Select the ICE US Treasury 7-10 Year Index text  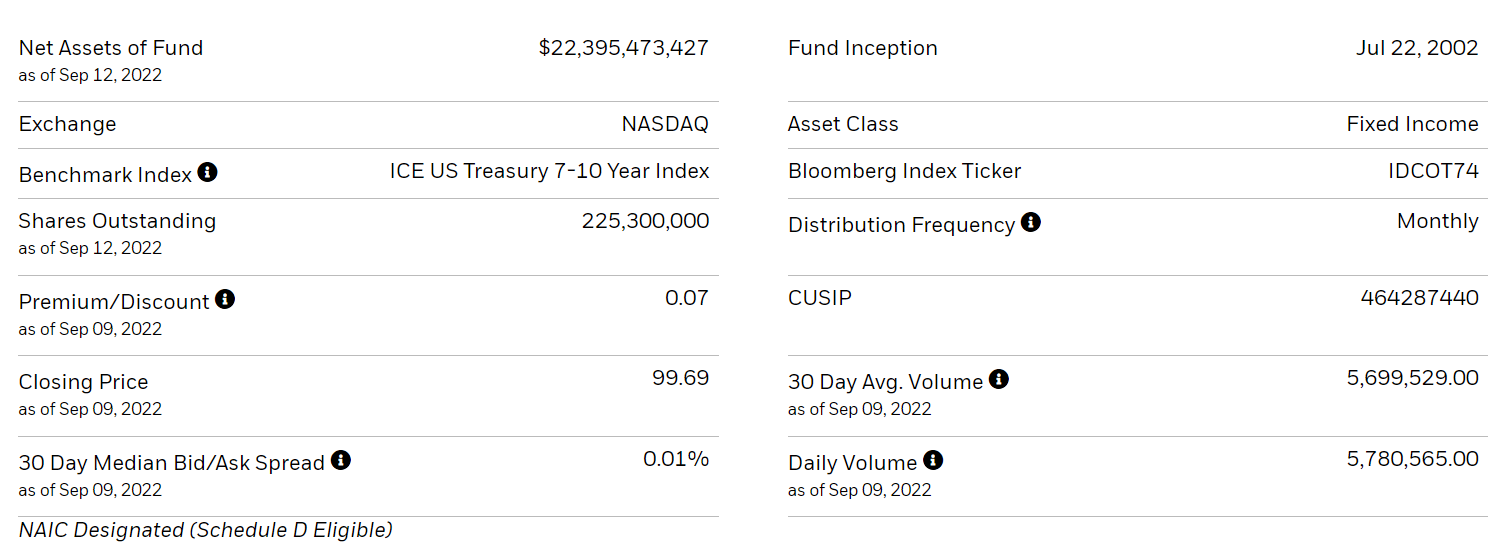549,171
